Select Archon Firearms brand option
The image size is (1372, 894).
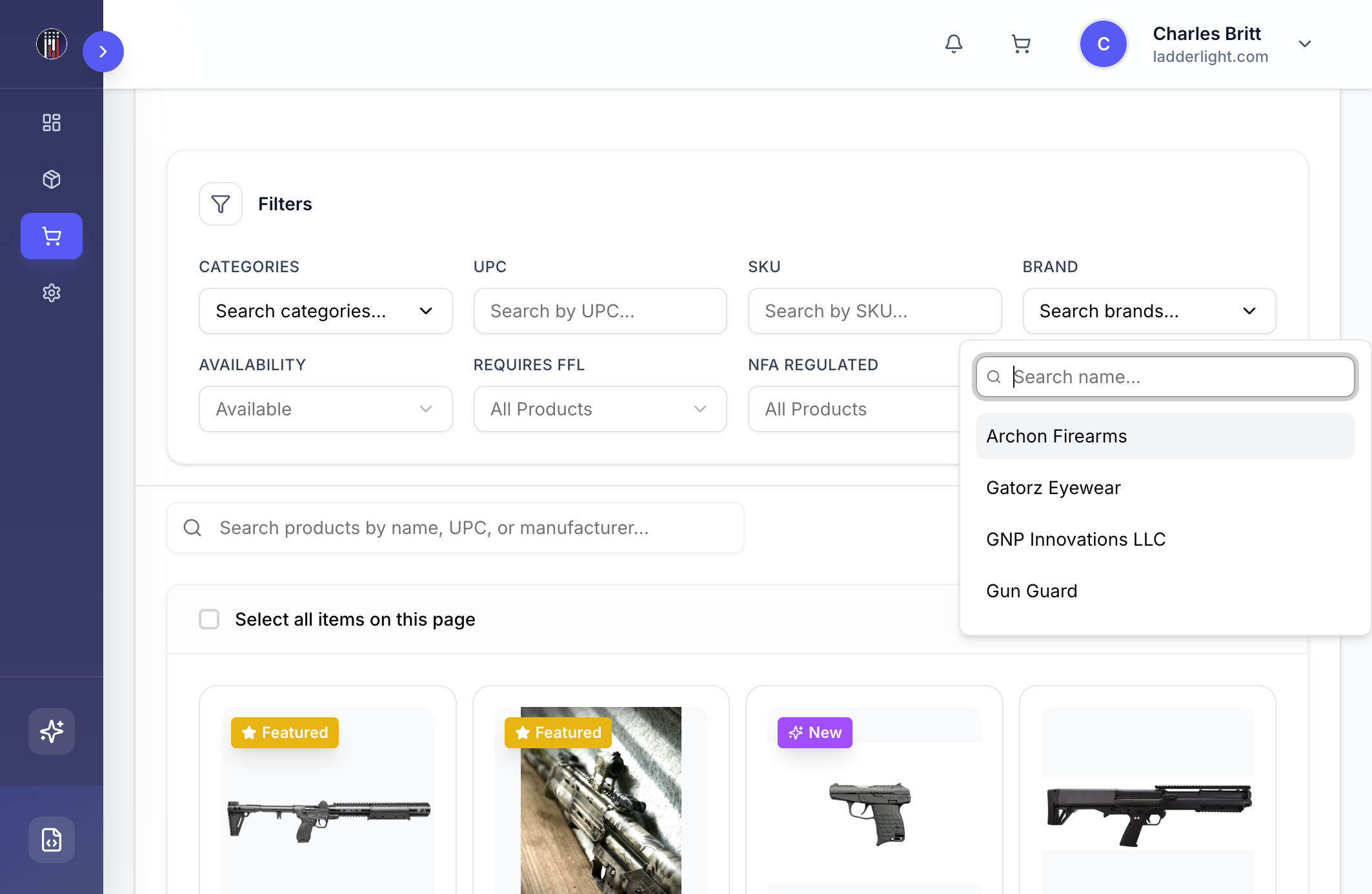[x=1165, y=436]
